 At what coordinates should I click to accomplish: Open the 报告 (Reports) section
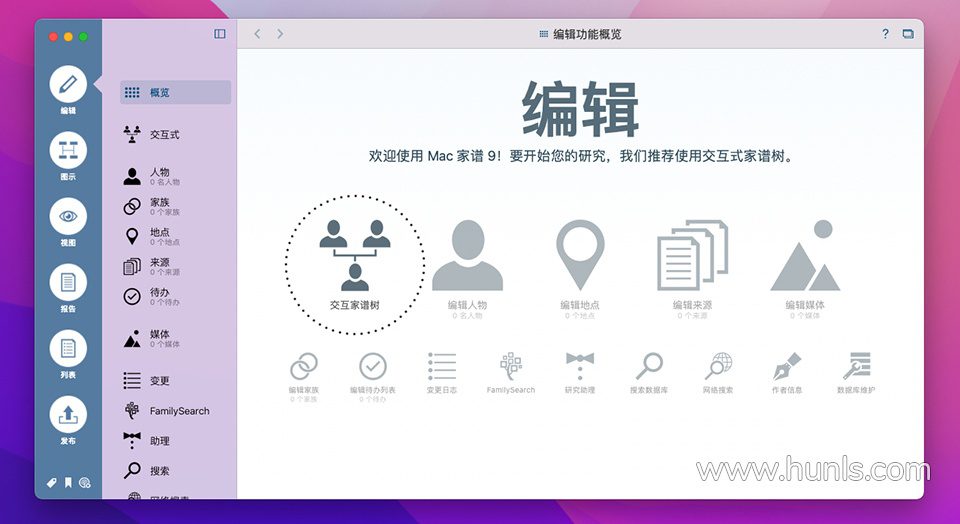(x=68, y=282)
